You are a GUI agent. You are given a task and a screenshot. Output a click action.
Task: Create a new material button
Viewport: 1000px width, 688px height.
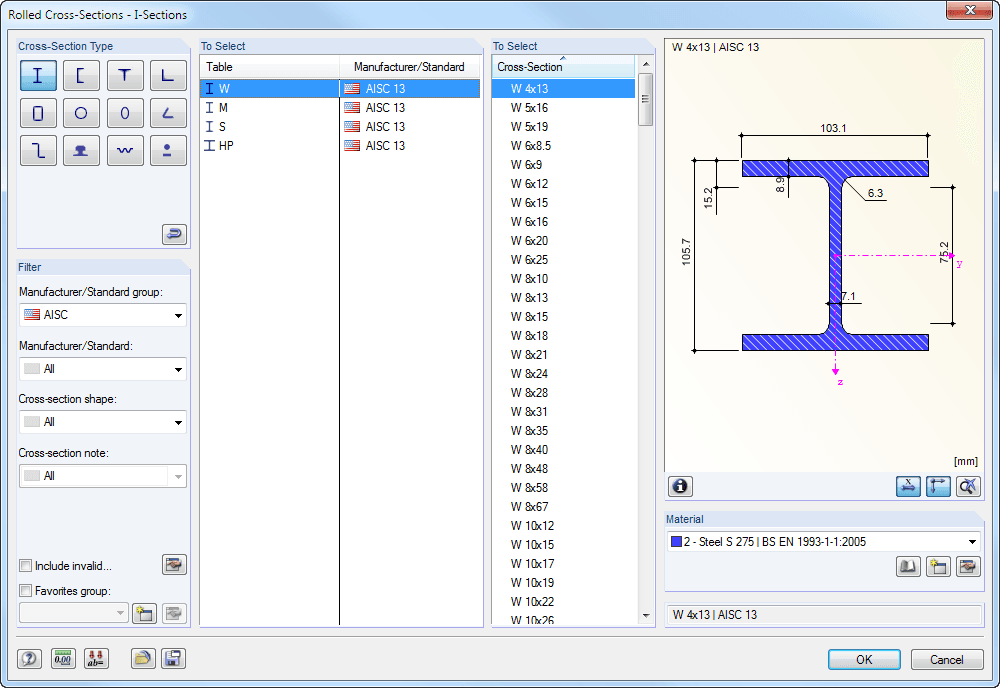point(938,566)
